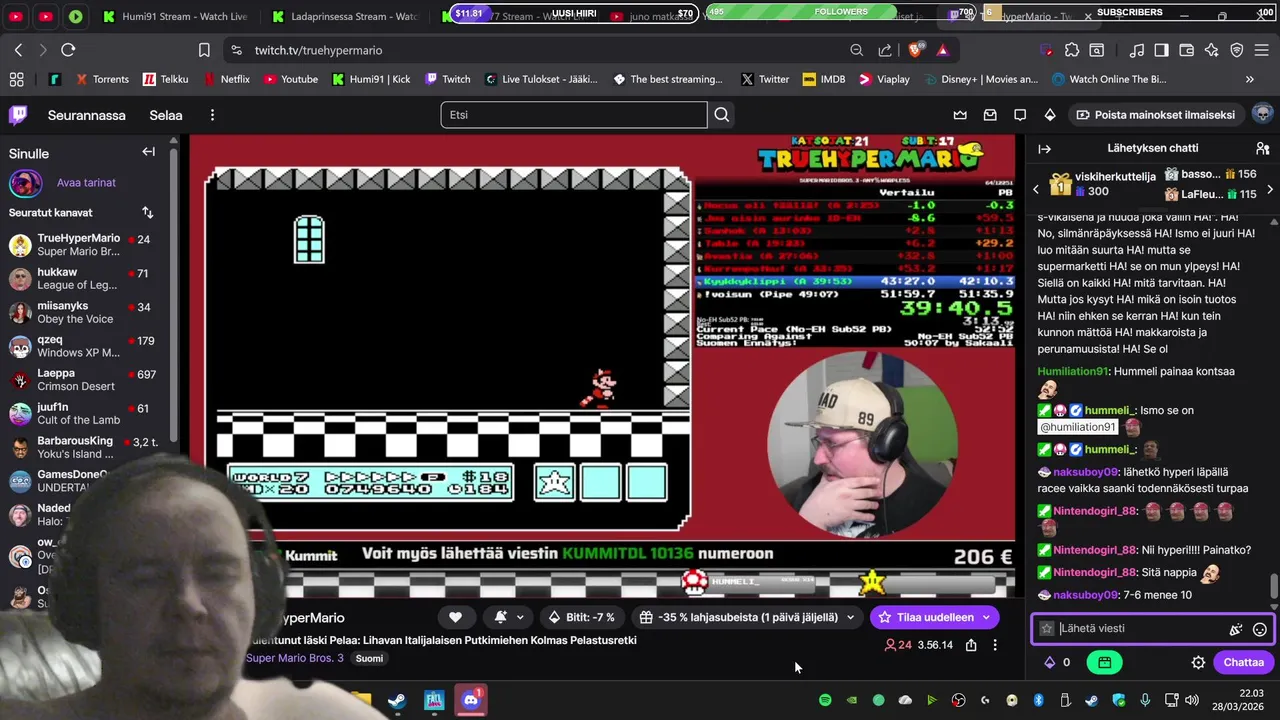This screenshot has width=1280, height=720.
Task: Click the chat scrollbar thumb
Action: 1274,585
